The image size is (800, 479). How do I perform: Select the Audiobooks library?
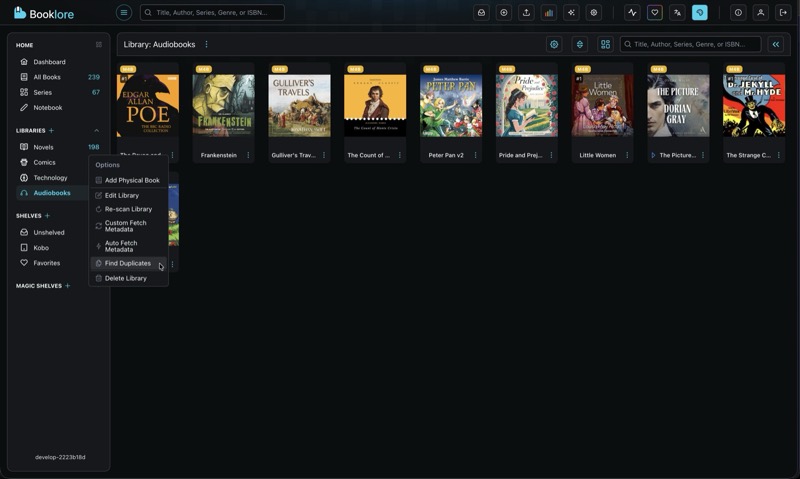(51, 193)
